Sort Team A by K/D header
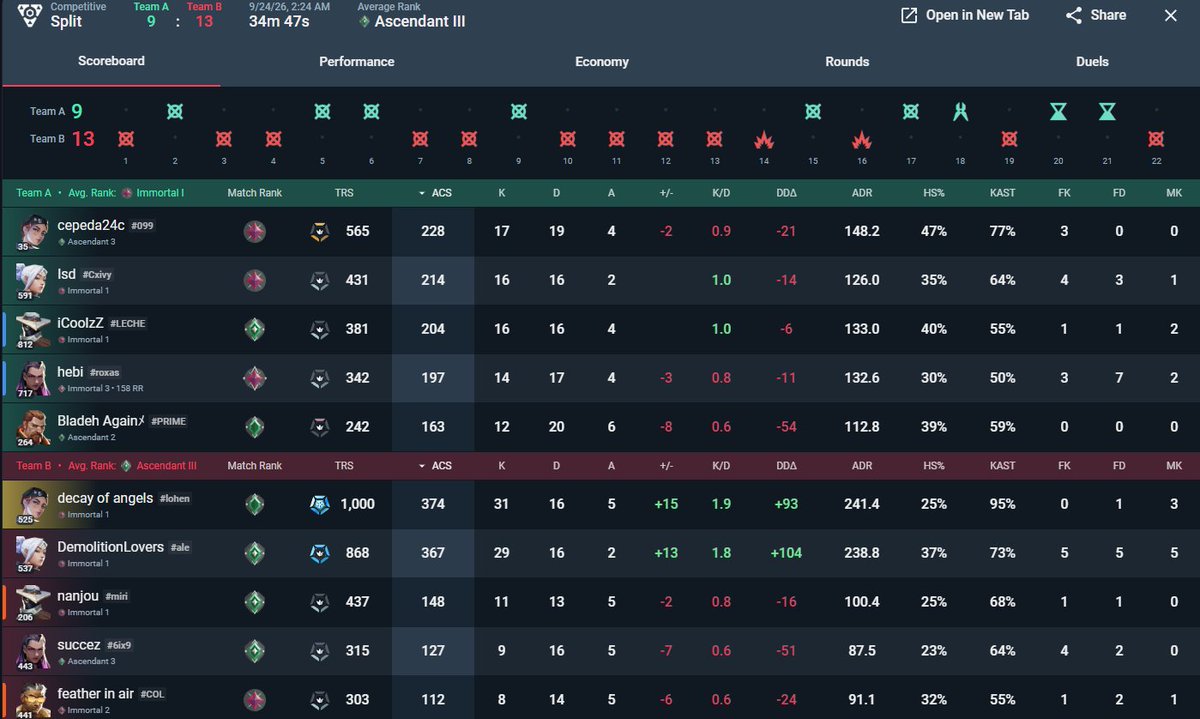The image size is (1200, 719). 721,192
